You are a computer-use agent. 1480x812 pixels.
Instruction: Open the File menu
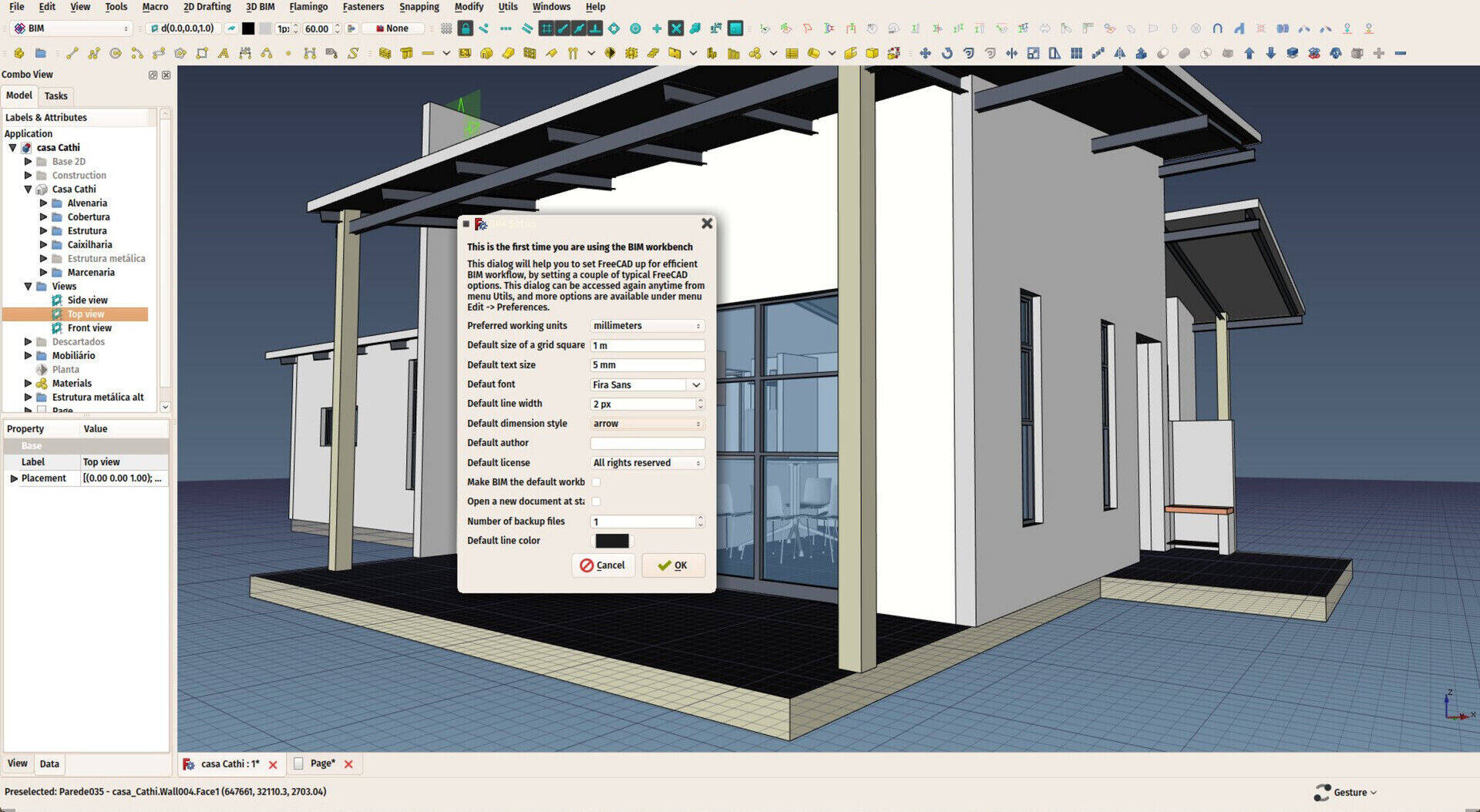click(x=16, y=7)
